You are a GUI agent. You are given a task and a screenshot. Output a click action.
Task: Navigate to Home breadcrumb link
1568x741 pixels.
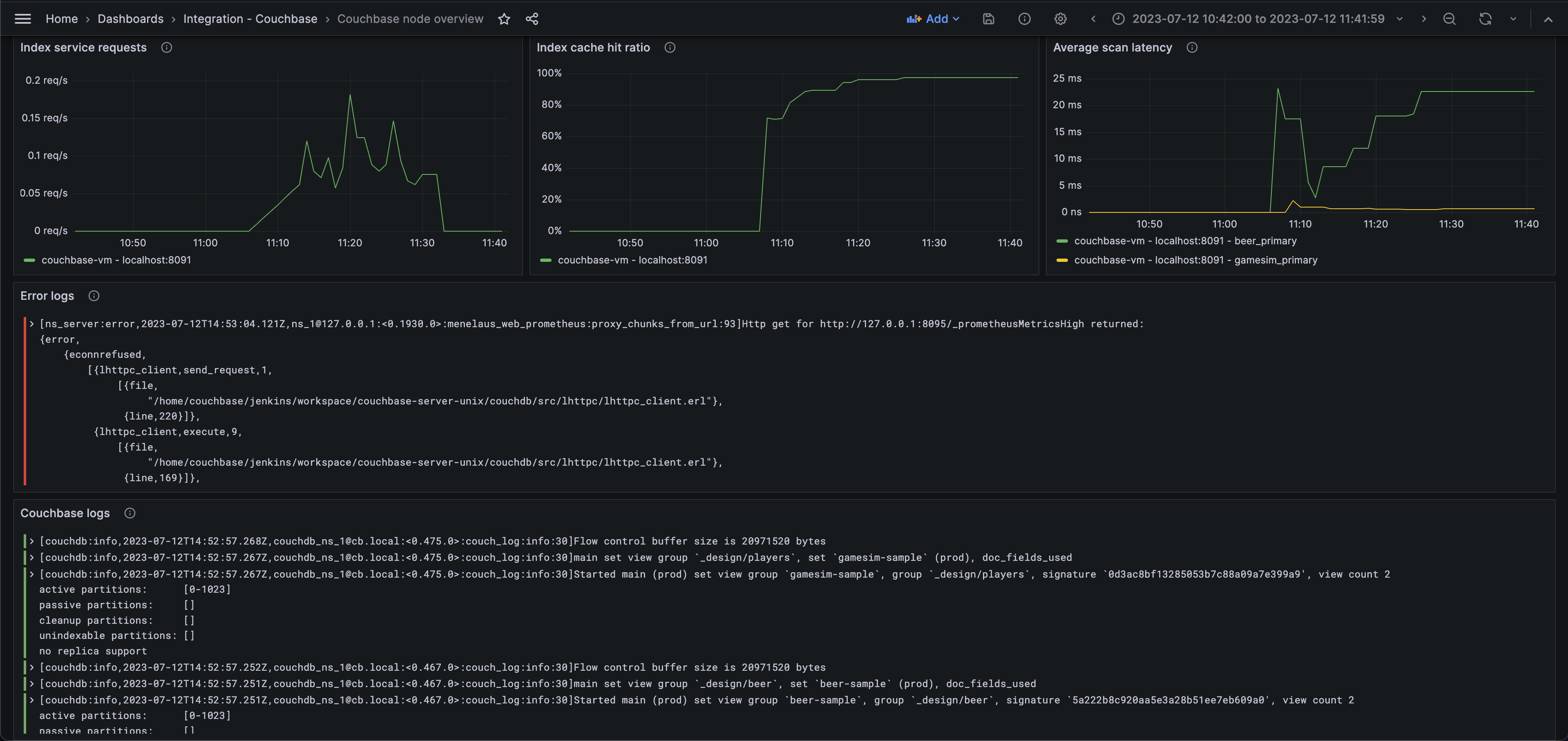tap(61, 19)
